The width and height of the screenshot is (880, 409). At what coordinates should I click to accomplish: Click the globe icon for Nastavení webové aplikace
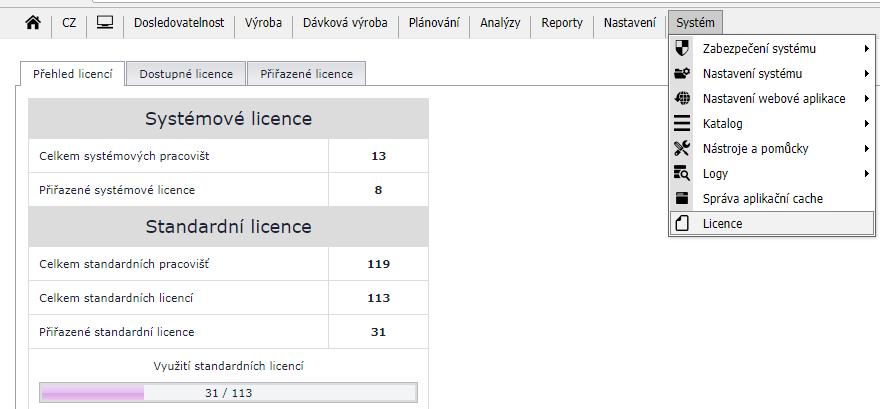683,98
